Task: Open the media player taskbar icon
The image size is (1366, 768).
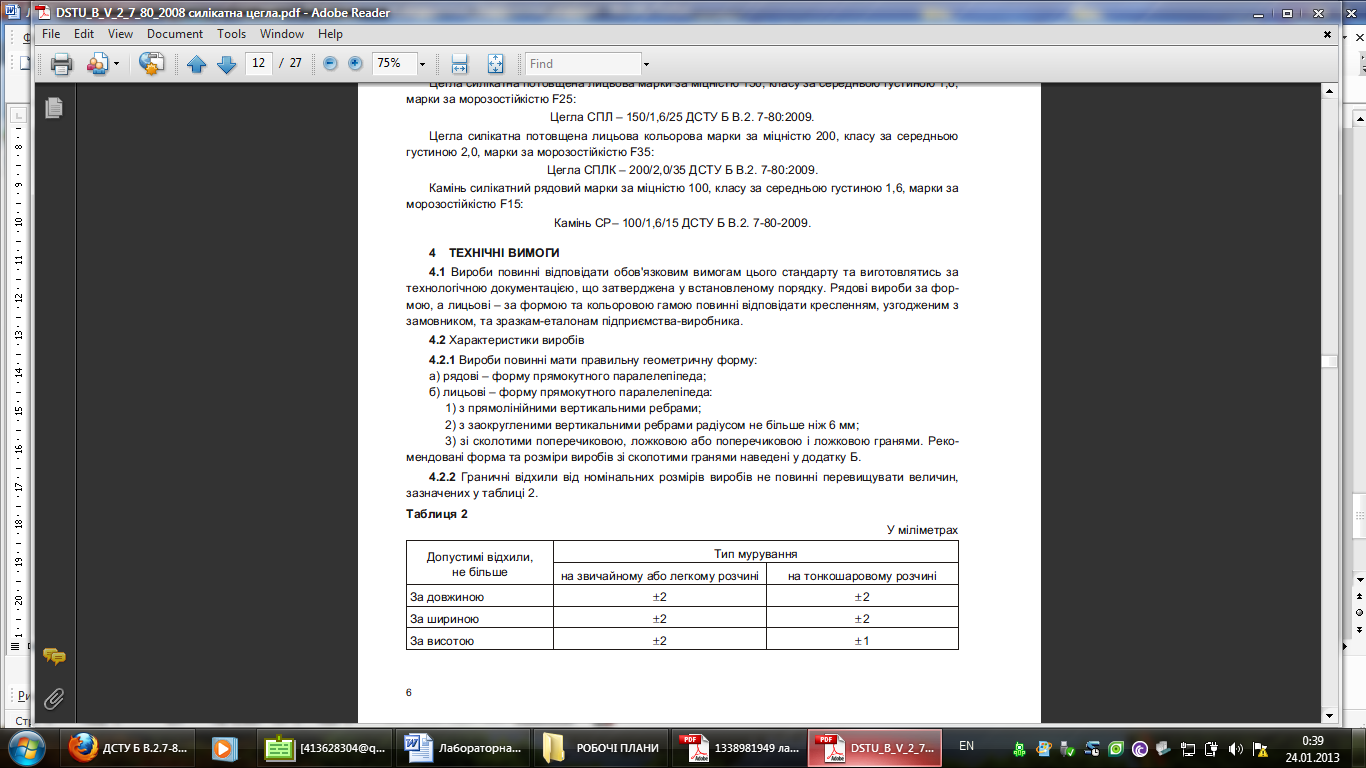Action: [x=225, y=748]
